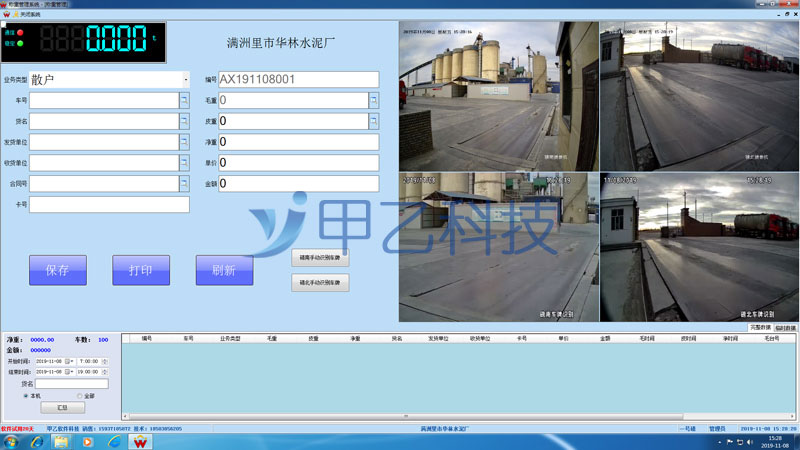Click the lookup icon beside 合同号 field

pyautogui.click(x=184, y=184)
